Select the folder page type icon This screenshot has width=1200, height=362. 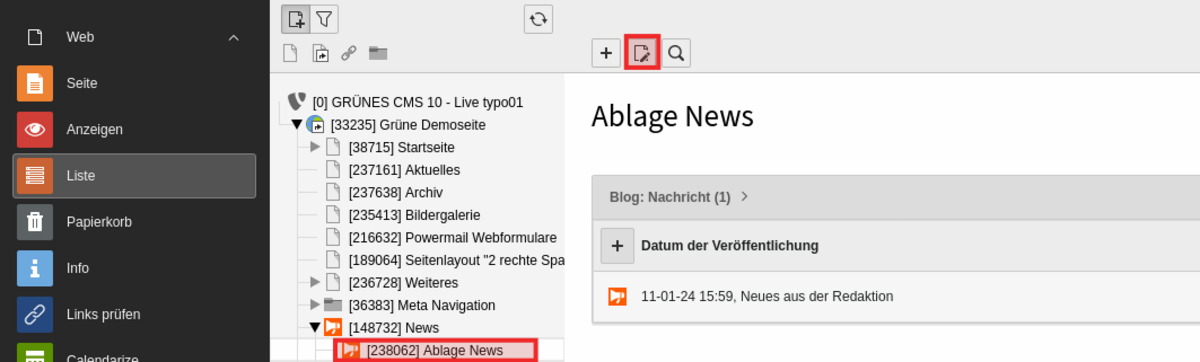378,53
